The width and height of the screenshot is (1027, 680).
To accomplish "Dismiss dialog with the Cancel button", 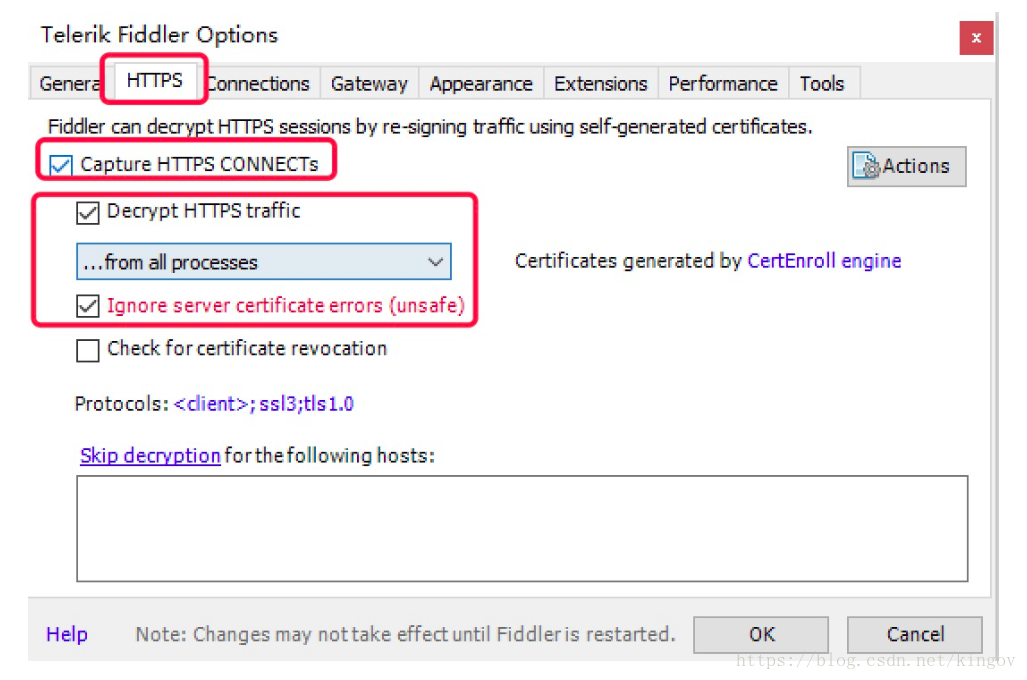I will click(x=915, y=634).
